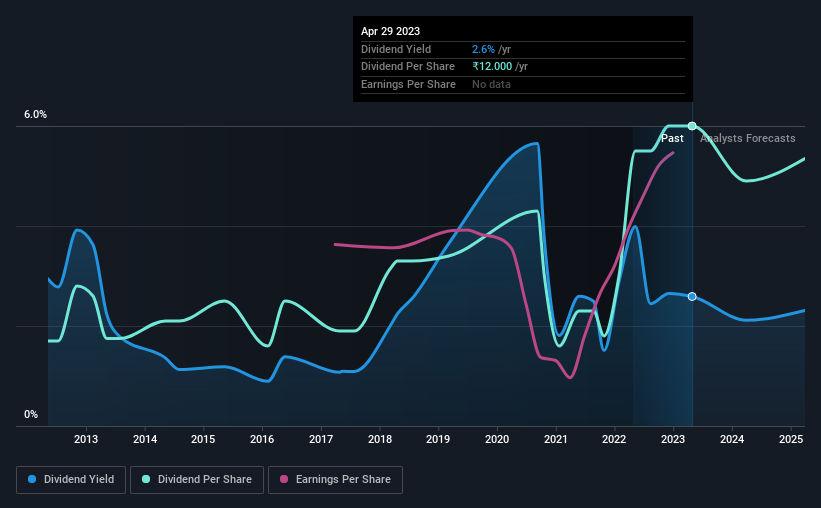821x508 pixels.
Task: Click the 2016 x-axis label
Action: pos(262,439)
